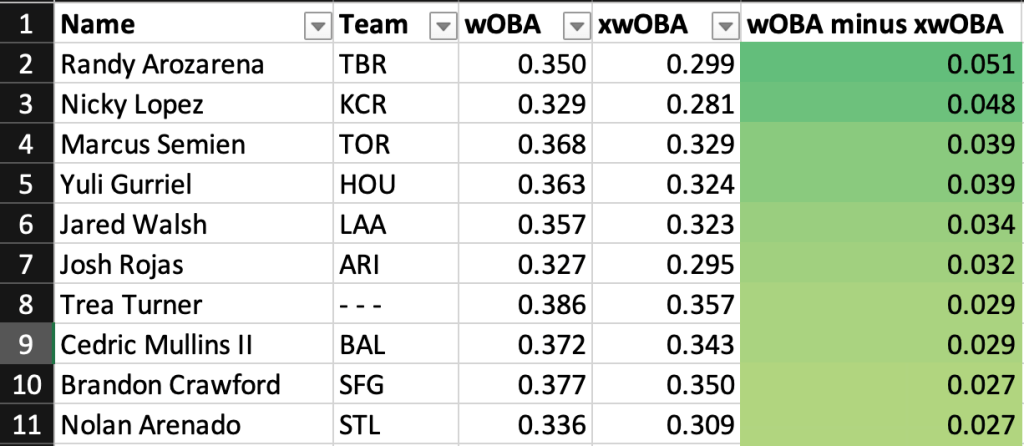The image size is (1024, 446).
Task: Select row 11 header number
Action: coord(24,425)
